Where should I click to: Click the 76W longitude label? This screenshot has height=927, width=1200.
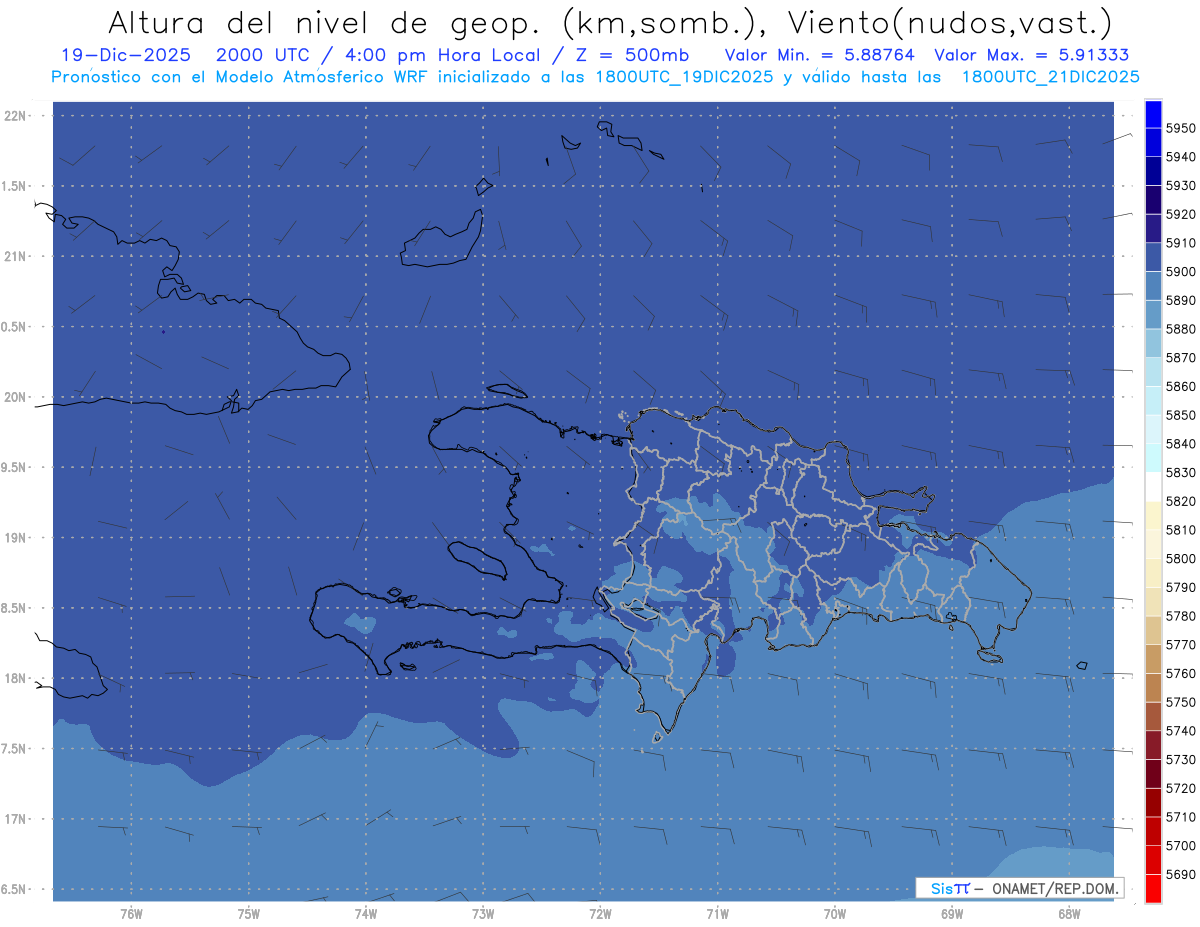(x=131, y=914)
